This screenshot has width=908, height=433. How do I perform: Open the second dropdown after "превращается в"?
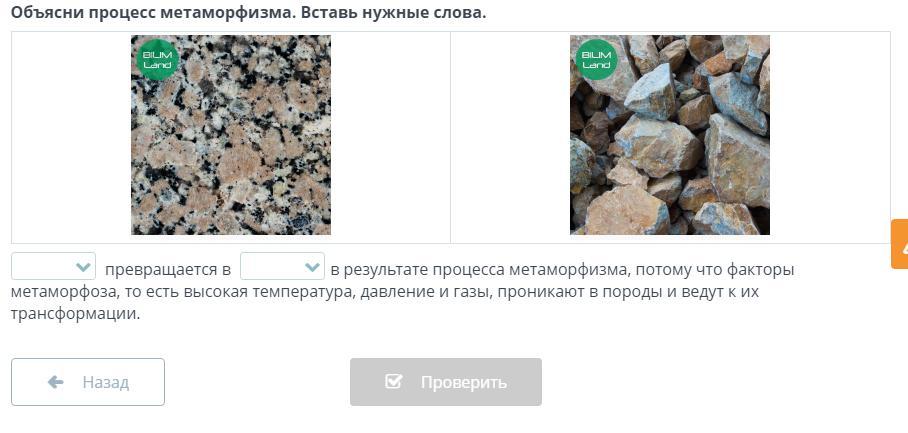[283, 267]
